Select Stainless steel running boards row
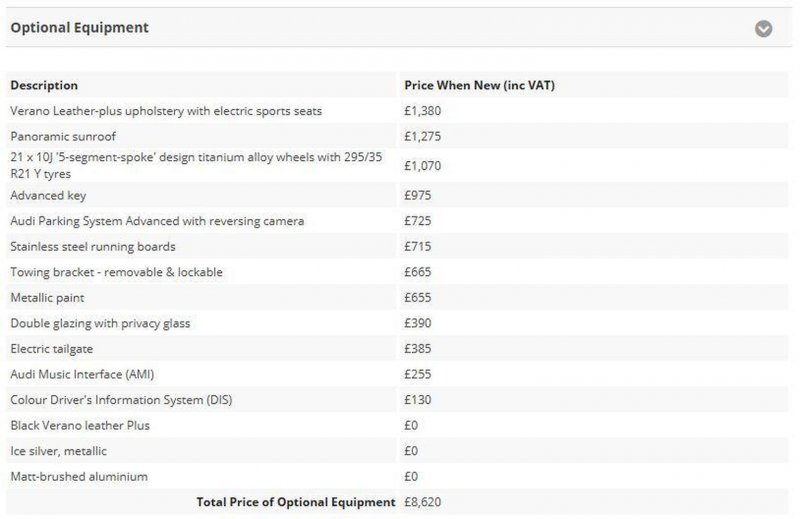Viewport: 800px width, 519px height. click(397, 246)
